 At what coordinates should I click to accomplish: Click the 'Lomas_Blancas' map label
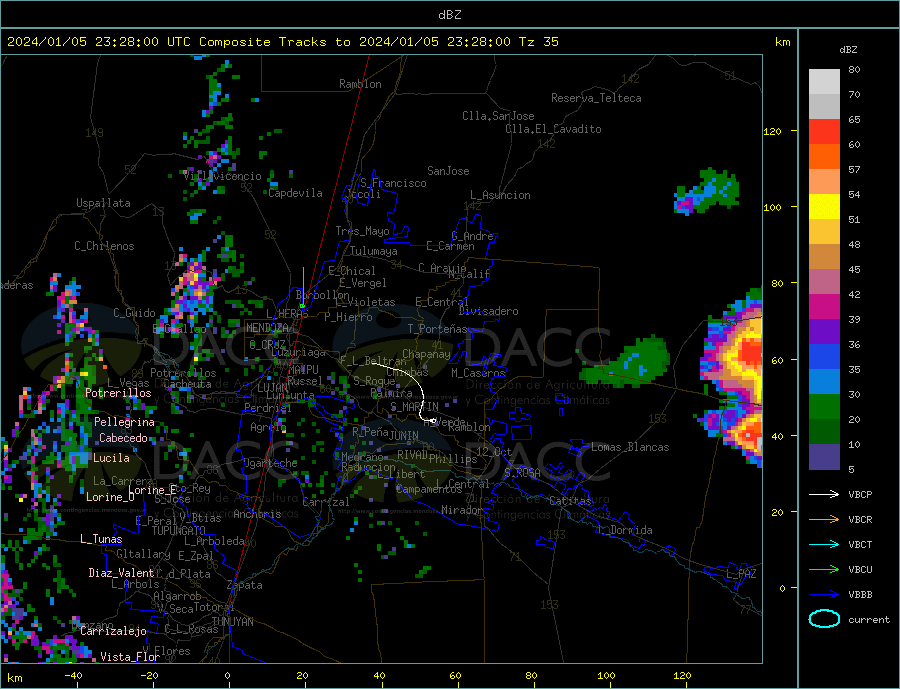tap(630, 447)
